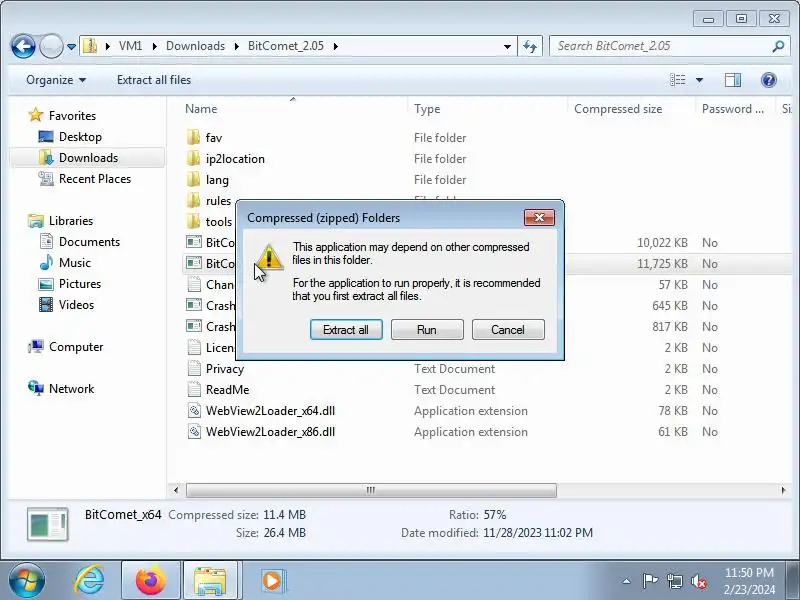Click the Action Center flag icon

[x=649, y=581]
